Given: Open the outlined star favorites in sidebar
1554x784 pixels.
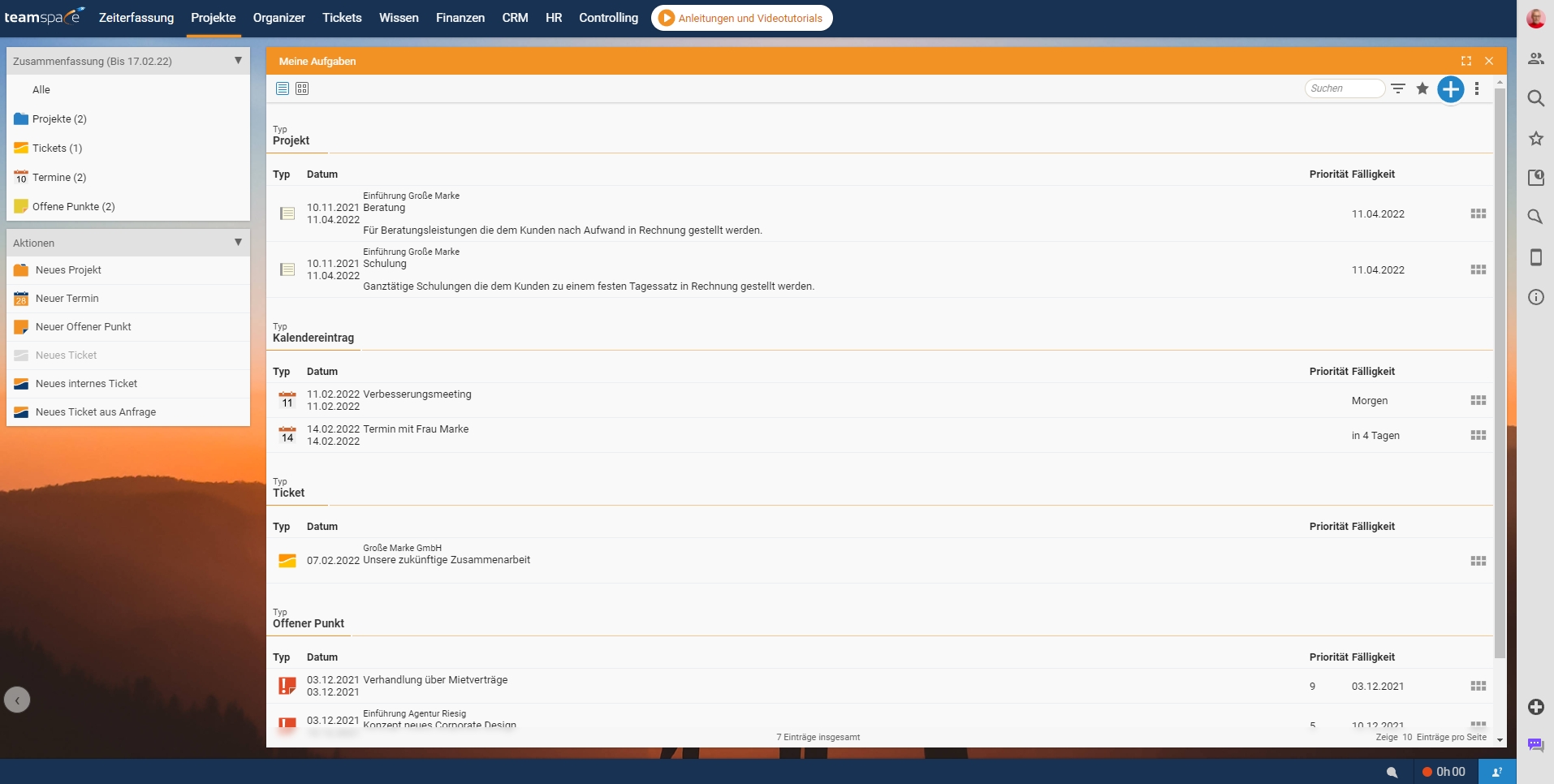Looking at the screenshot, I should coord(1535,138).
